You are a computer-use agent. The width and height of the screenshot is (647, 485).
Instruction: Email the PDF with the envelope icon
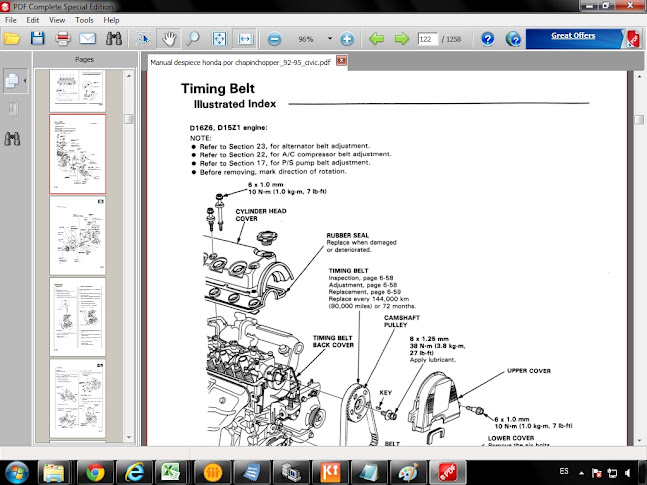click(87, 39)
